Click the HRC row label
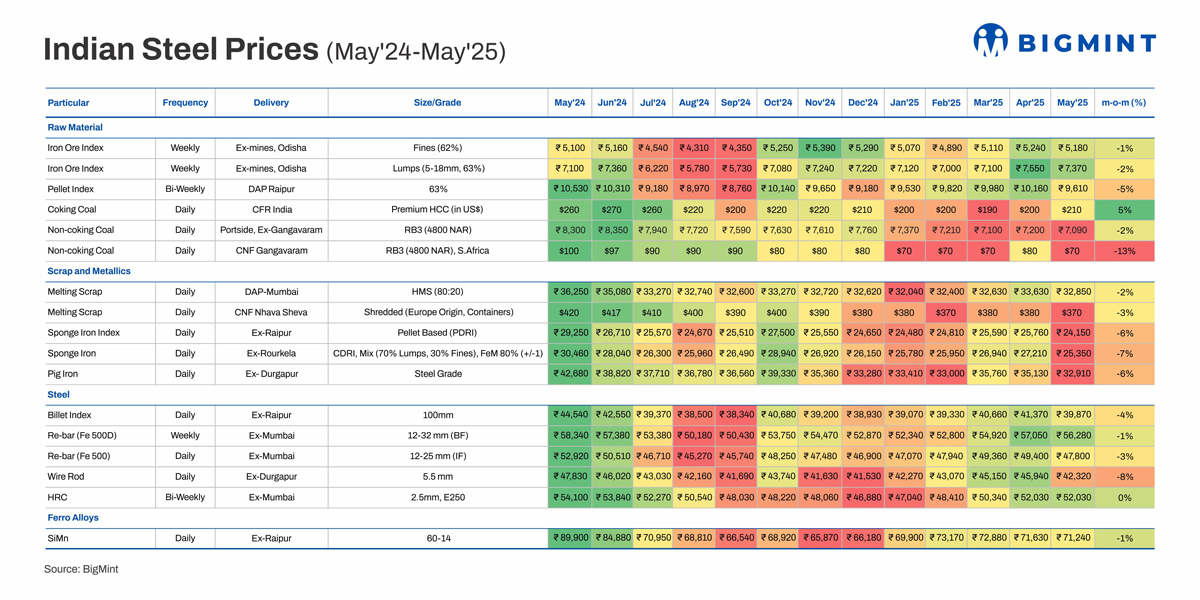The height and width of the screenshot is (600, 1200). (x=57, y=497)
